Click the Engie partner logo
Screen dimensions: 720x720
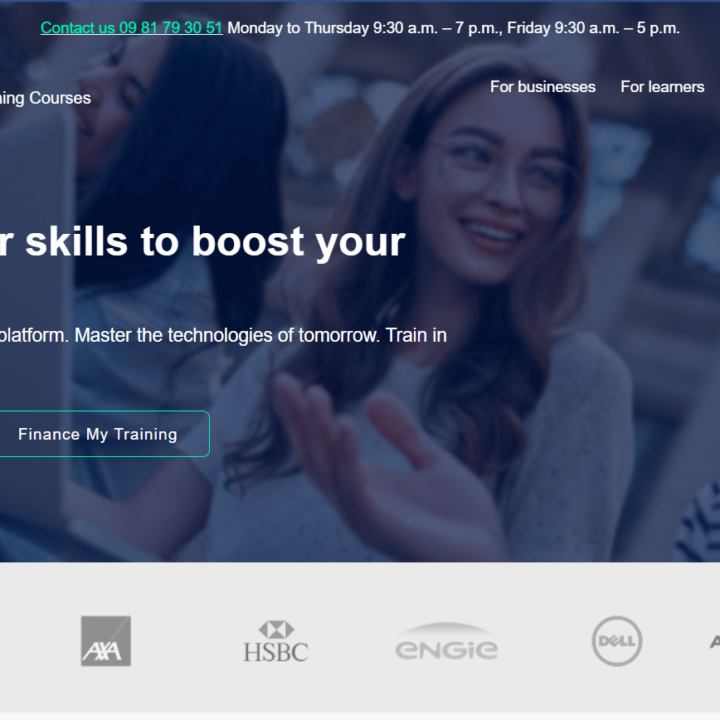[x=446, y=641]
